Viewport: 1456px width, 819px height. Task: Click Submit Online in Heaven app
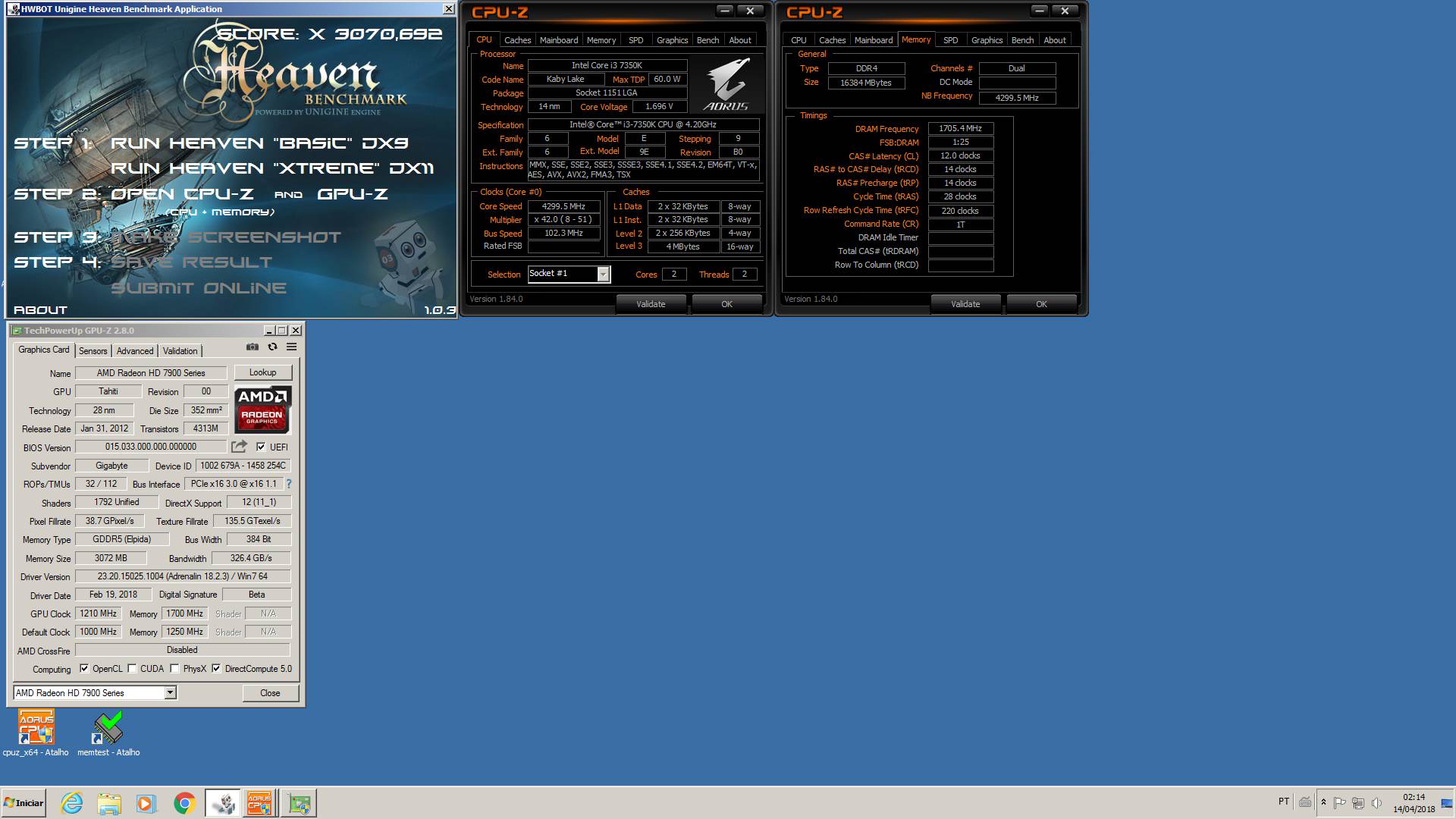pos(199,288)
